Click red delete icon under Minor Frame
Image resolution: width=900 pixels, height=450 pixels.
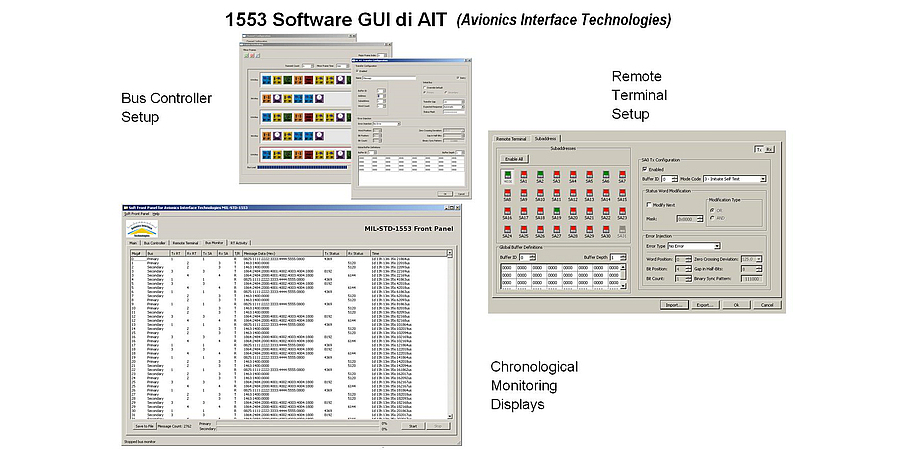click(x=252, y=56)
